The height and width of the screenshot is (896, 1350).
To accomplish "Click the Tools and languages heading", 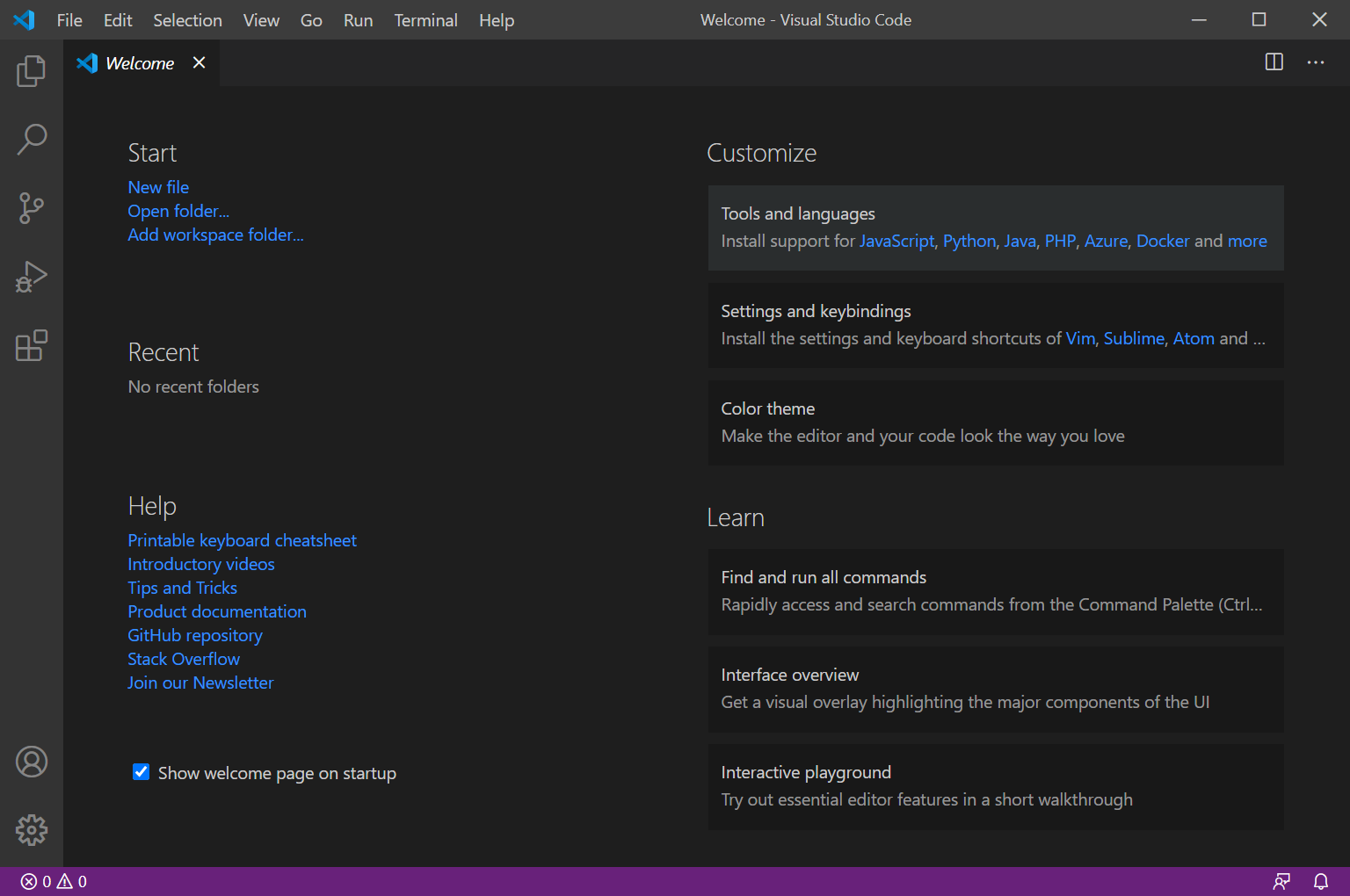I will pos(798,213).
